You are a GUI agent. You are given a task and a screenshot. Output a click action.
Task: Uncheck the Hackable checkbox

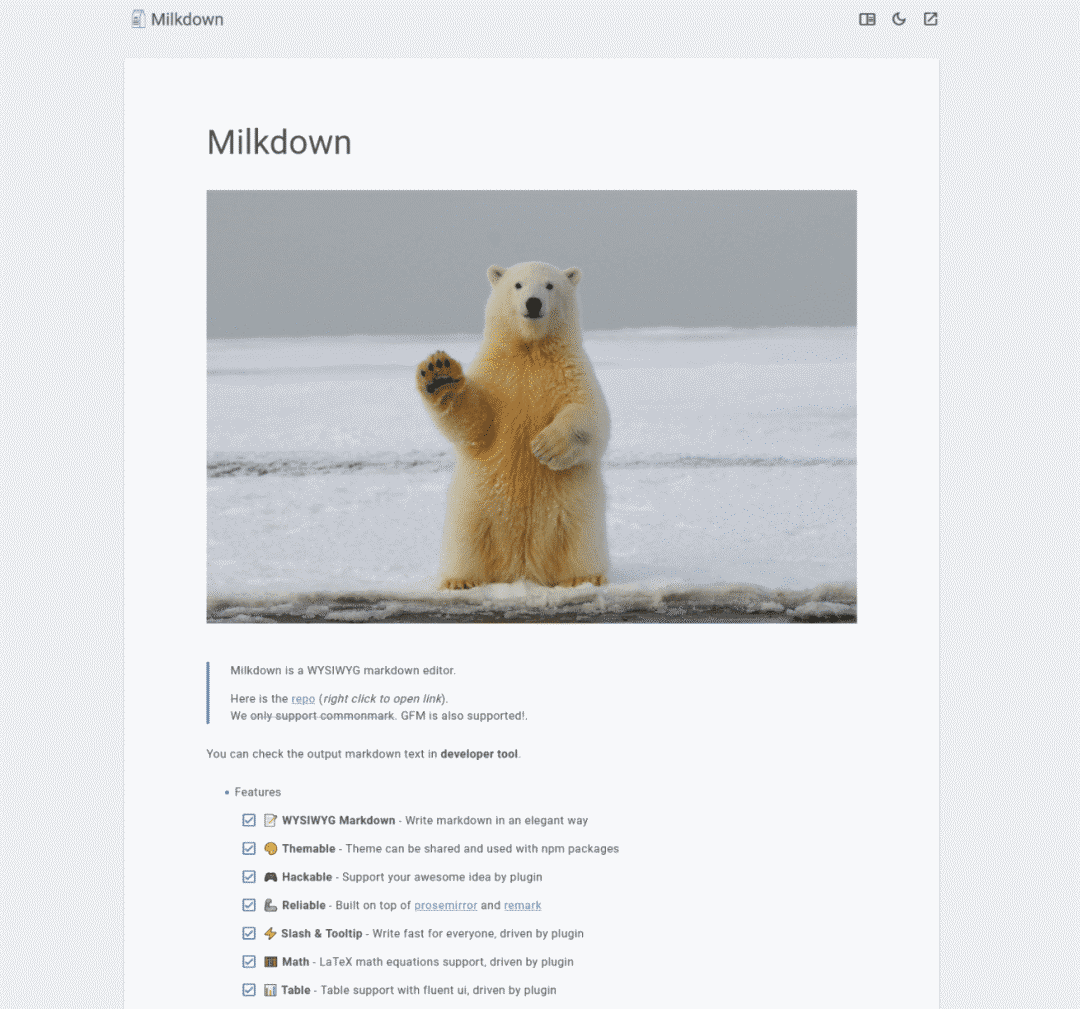249,877
